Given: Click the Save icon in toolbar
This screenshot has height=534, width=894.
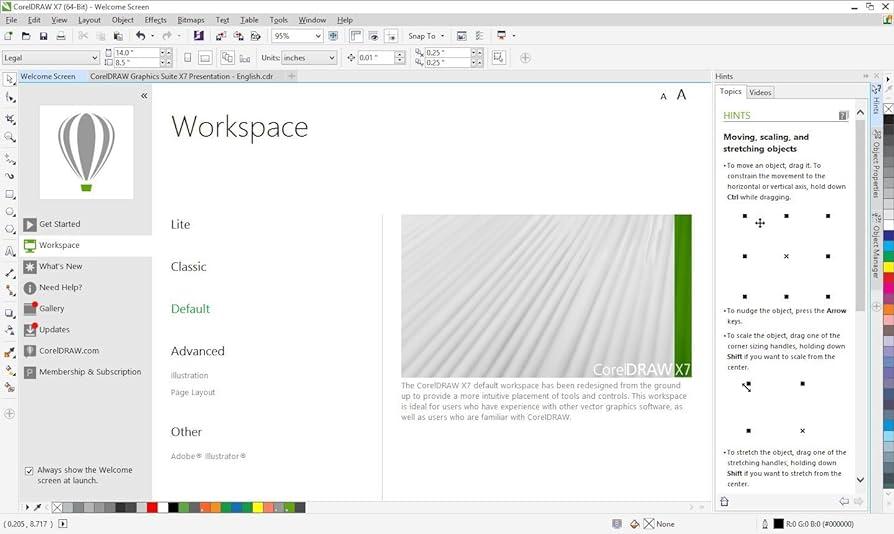Looking at the screenshot, I should click(x=43, y=36).
